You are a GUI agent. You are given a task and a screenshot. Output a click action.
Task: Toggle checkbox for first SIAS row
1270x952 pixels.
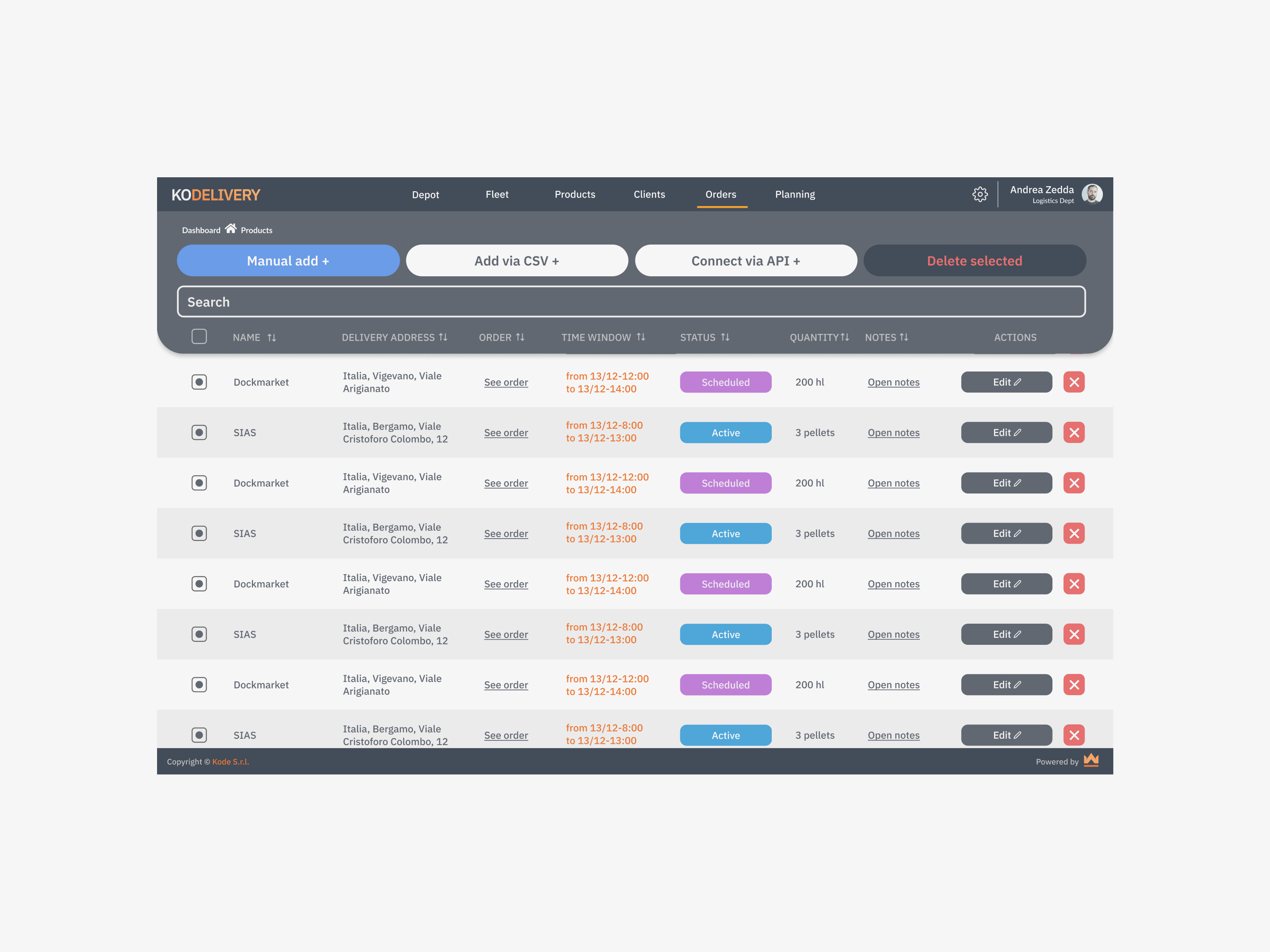tap(199, 433)
